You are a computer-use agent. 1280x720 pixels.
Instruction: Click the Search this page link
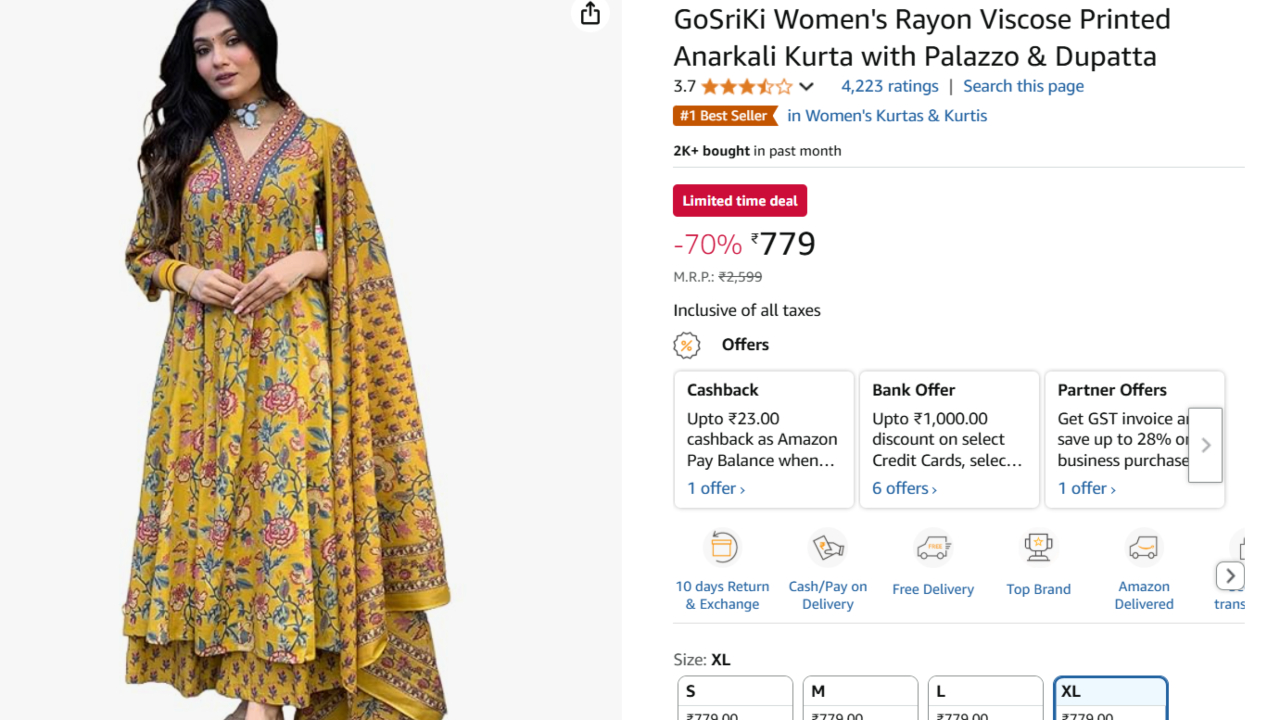(1023, 86)
